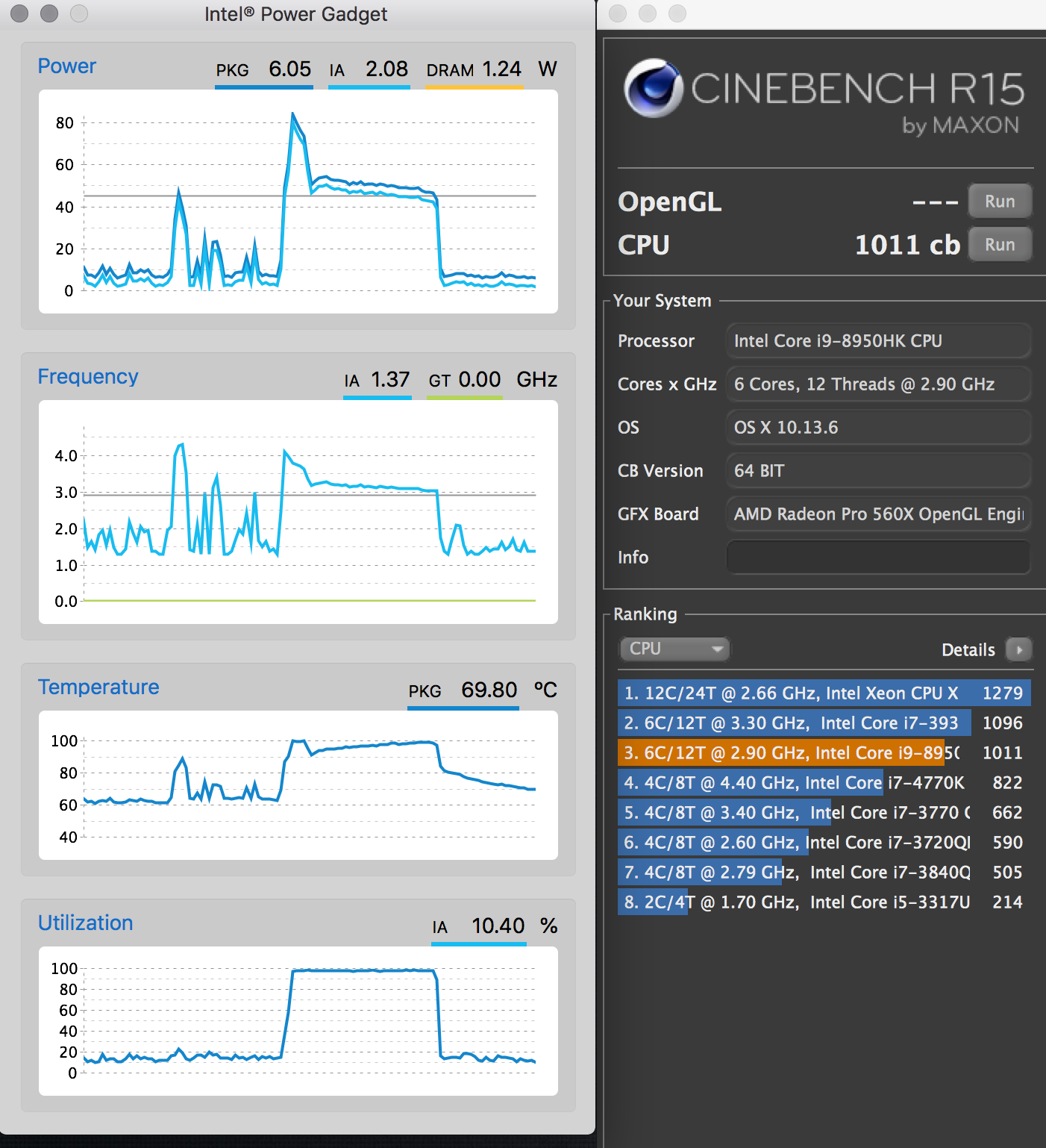Select ranking entry 1 Intel Xeon 1279
This screenshot has height=1148, width=1046.
tap(824, 693)
